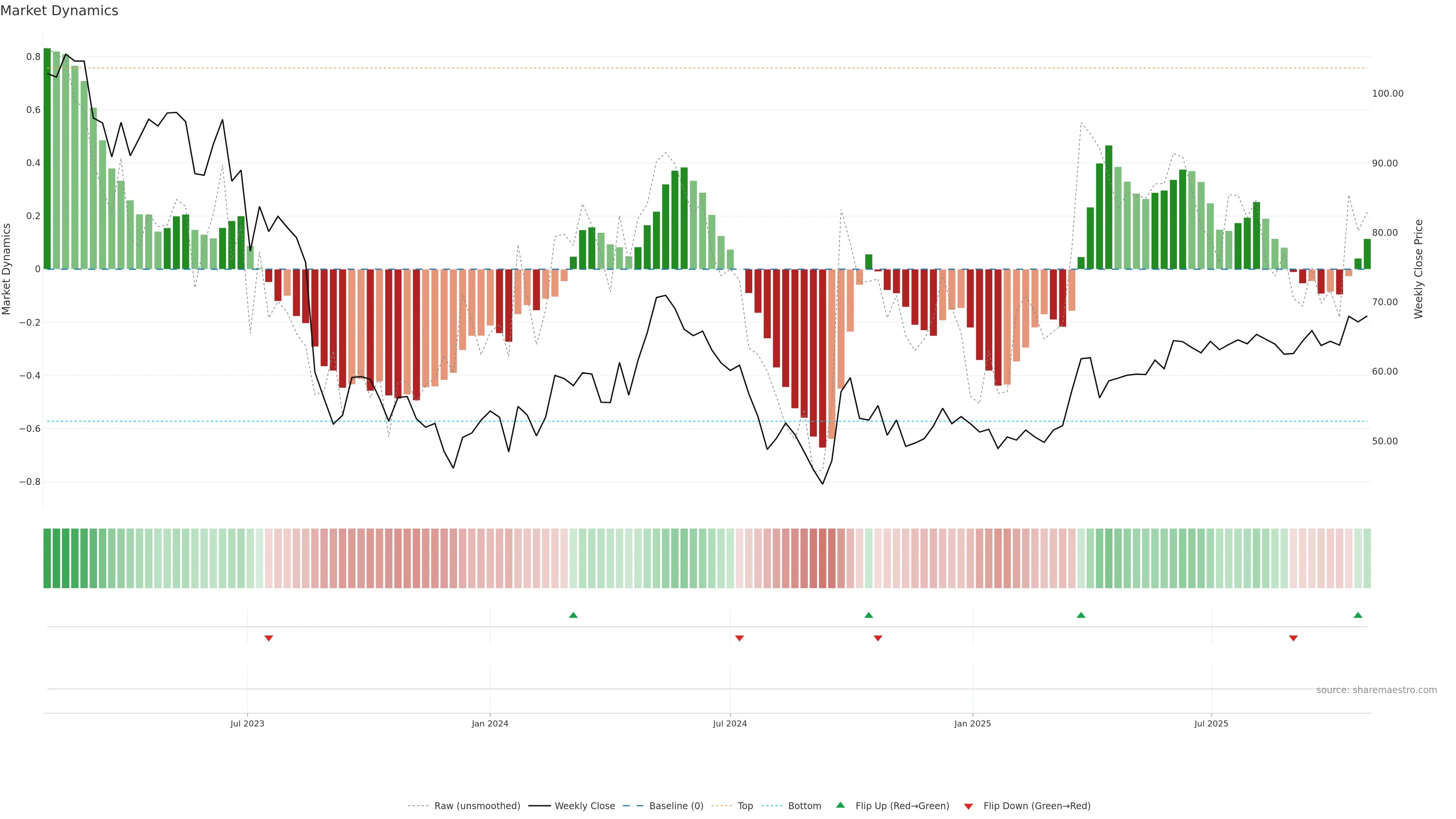
Task: Click the last green Flip Up marker at far right
Action: pos(1358,615)
